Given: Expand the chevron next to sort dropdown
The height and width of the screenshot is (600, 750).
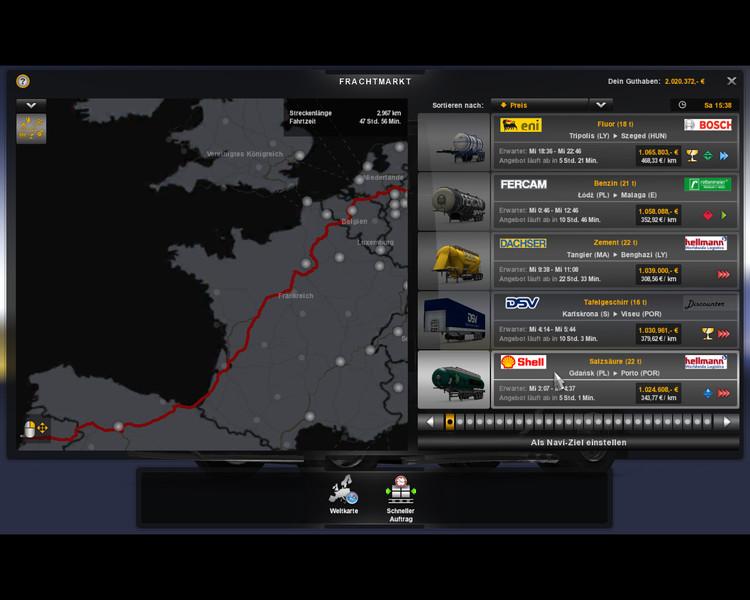Looking at the screenshot, I should click(x=600, y=104).
